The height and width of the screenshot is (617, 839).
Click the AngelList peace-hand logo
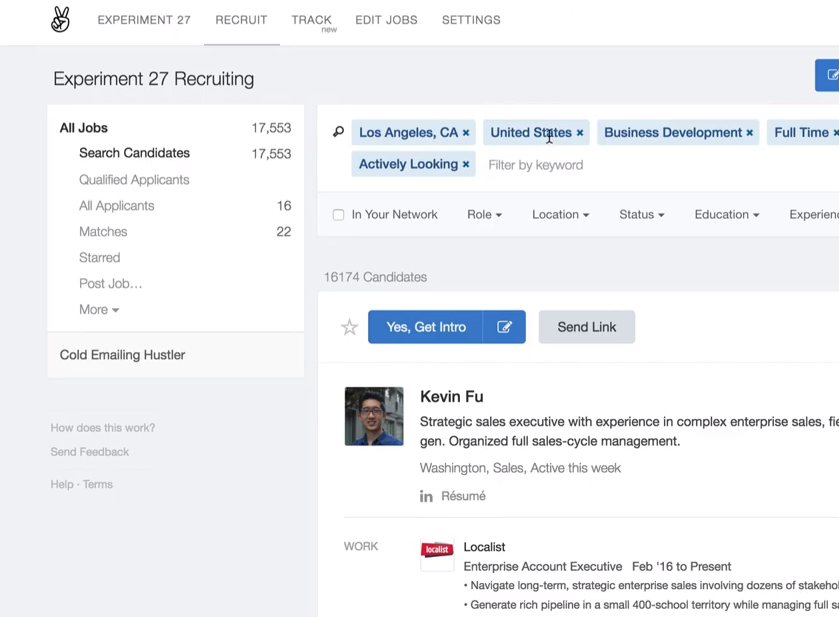pyautogui.click(x=61, y=20)
